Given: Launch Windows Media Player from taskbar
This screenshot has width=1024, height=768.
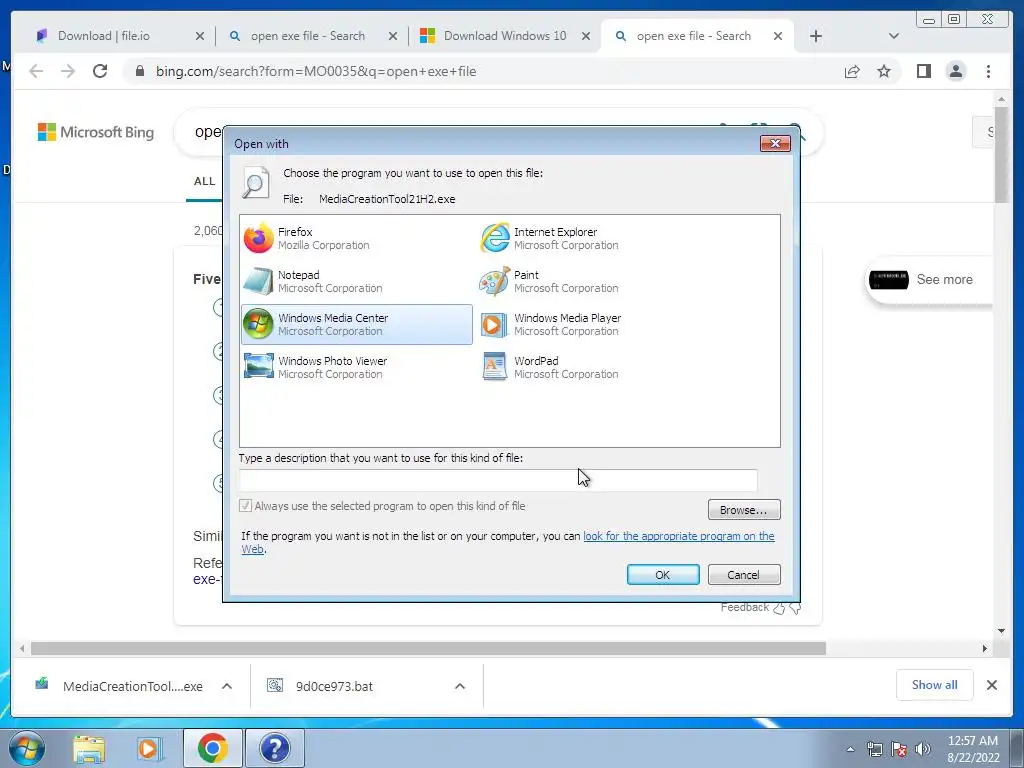Looking at the screenshot, I should pos(149,748).
